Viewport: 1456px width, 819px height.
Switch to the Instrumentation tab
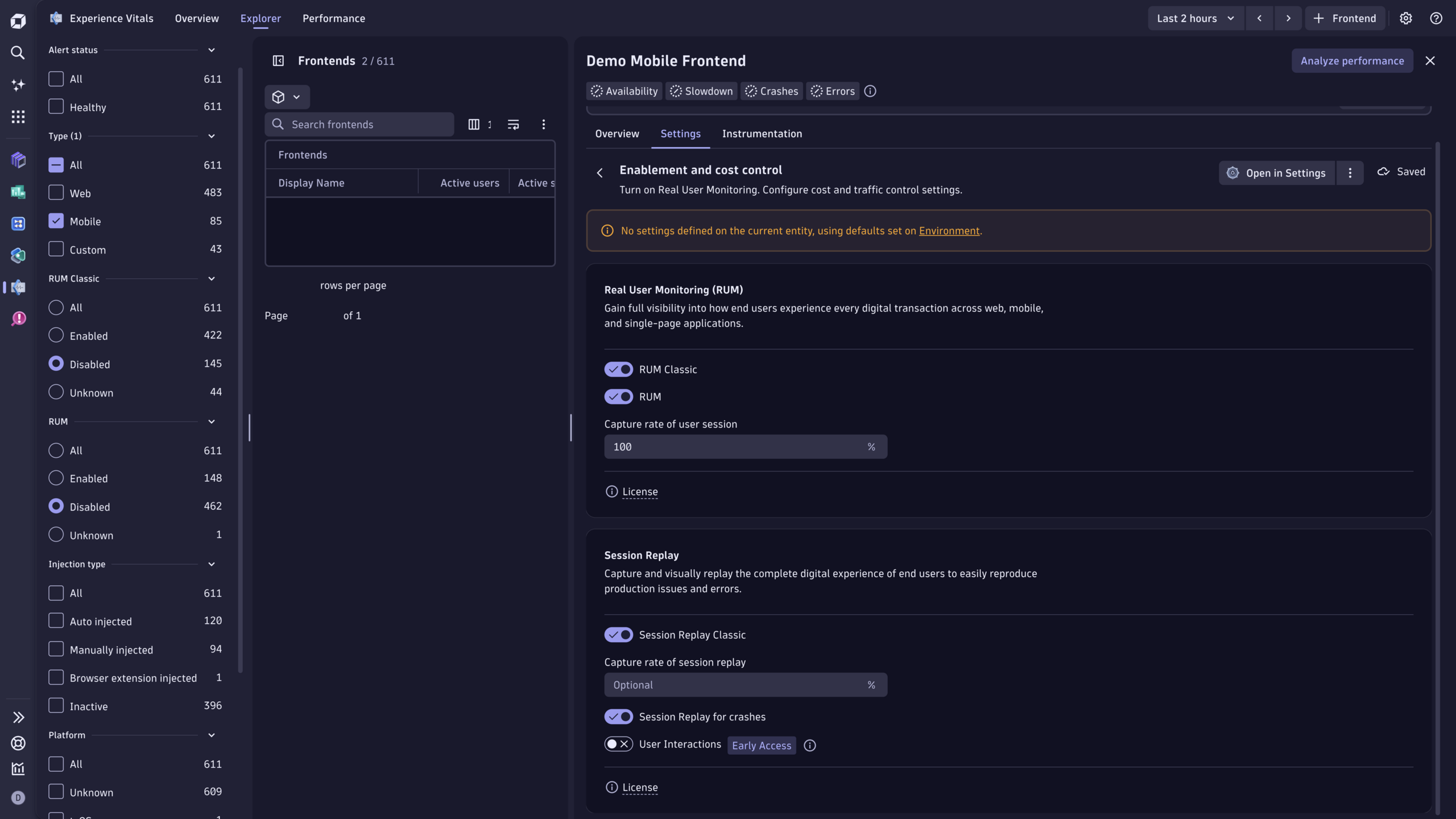point(762,134)
